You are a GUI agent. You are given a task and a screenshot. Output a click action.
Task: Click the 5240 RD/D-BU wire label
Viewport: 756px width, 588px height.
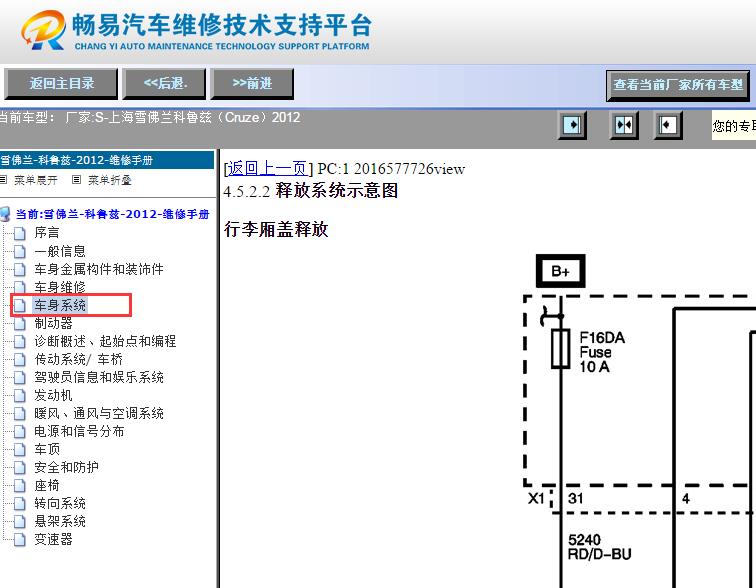pos(599,547)
